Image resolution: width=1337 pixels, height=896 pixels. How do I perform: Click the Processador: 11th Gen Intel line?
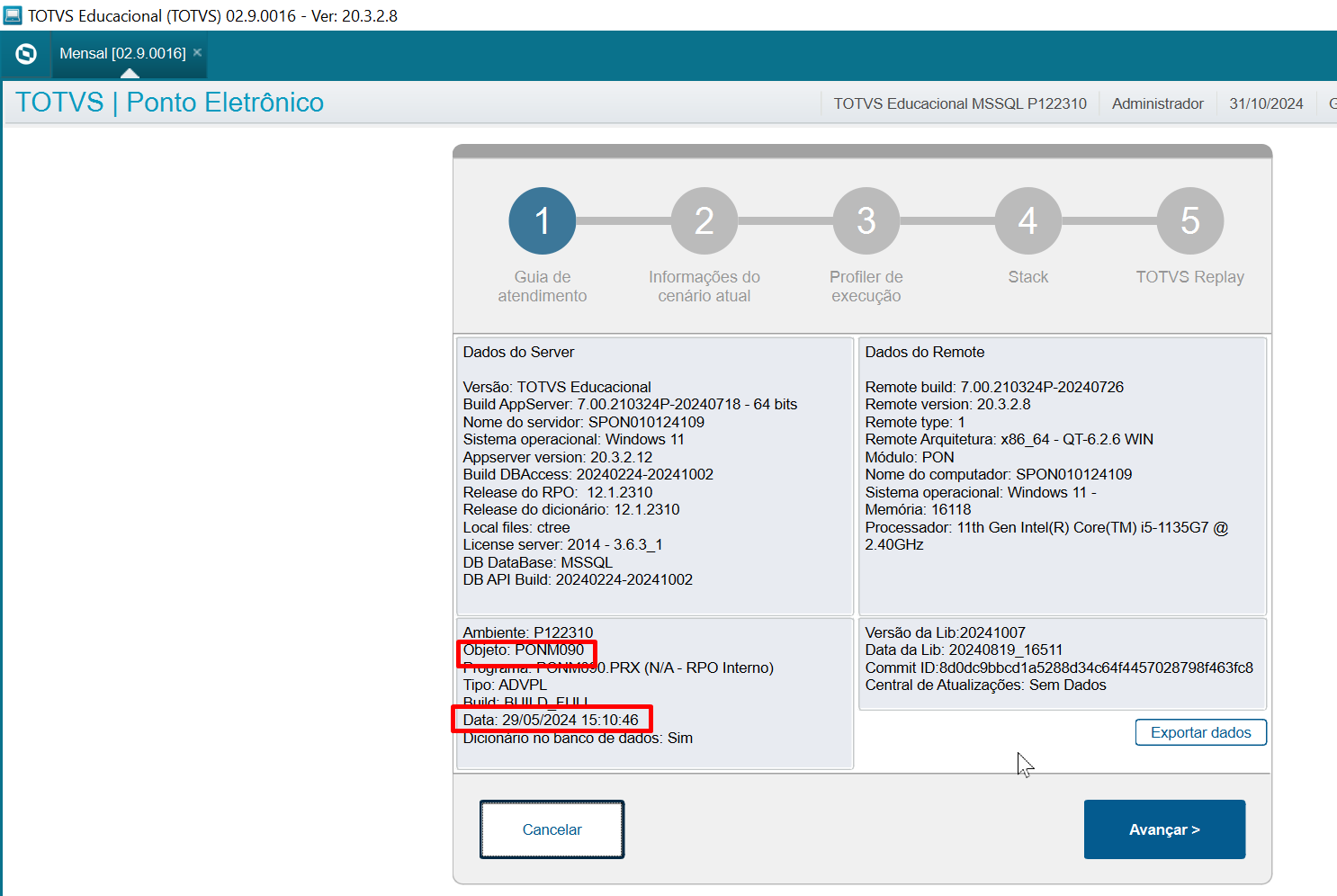pyautogui.click(x=1046, y=536)
